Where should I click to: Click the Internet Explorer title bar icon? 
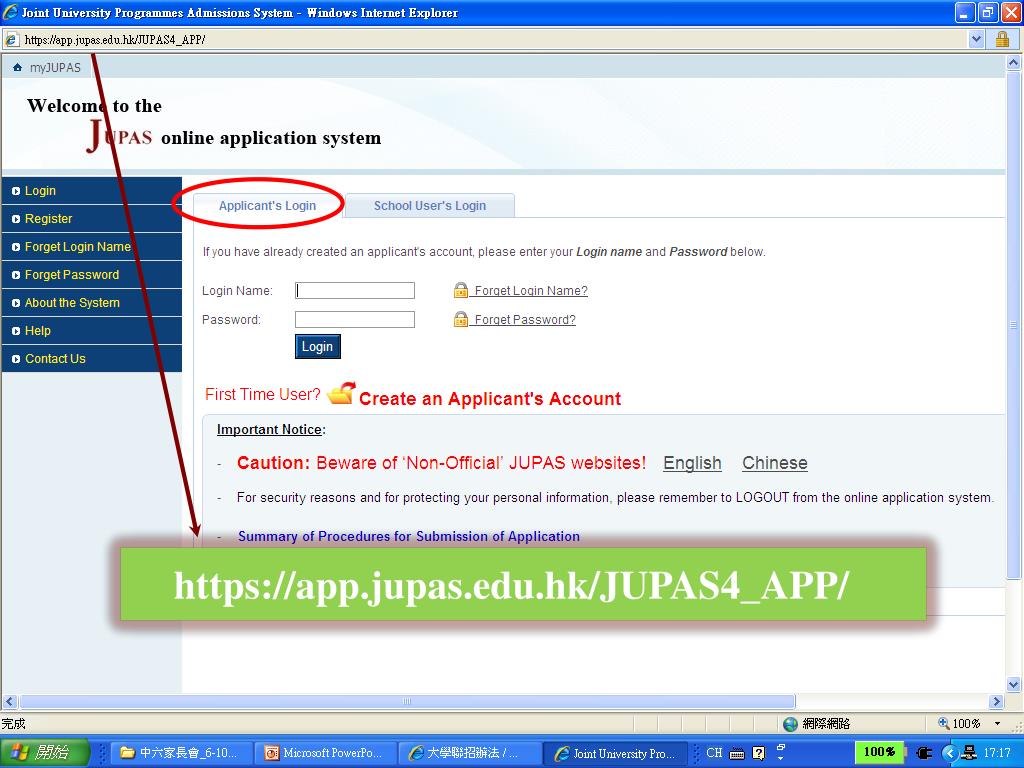pos(10,12)
